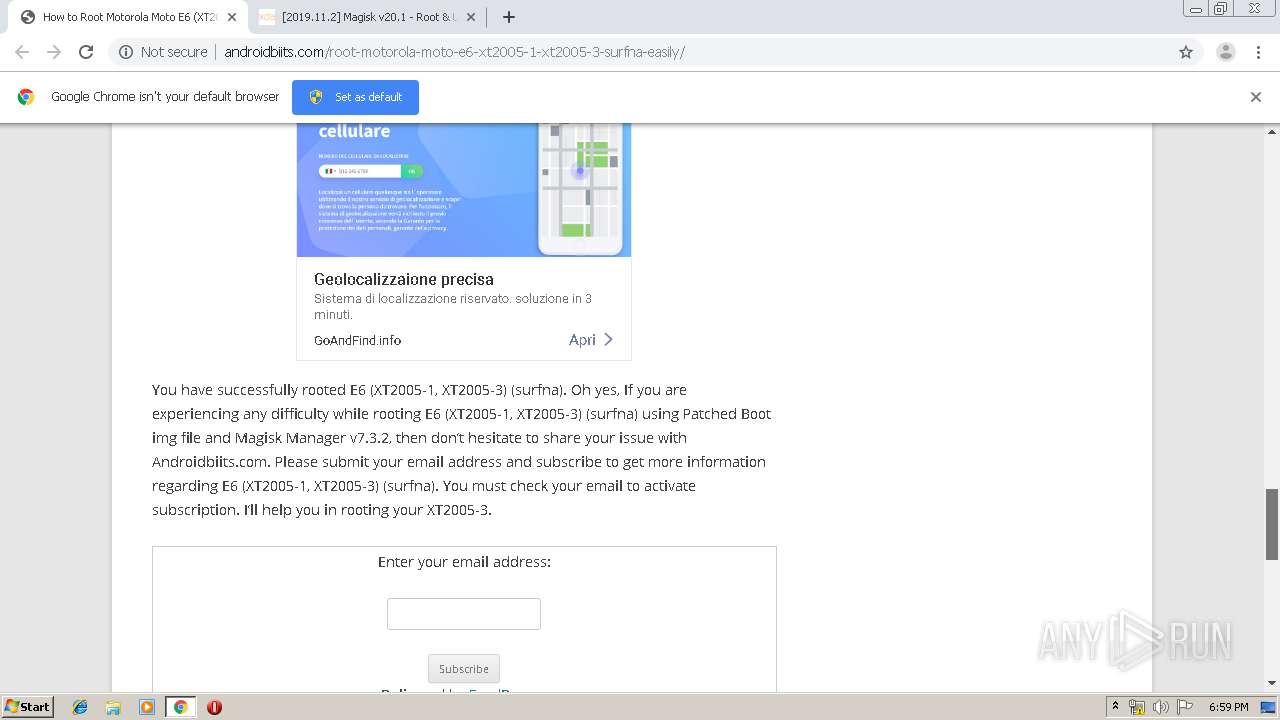Open the media player from the taskbar

click(x=147, y=707)
